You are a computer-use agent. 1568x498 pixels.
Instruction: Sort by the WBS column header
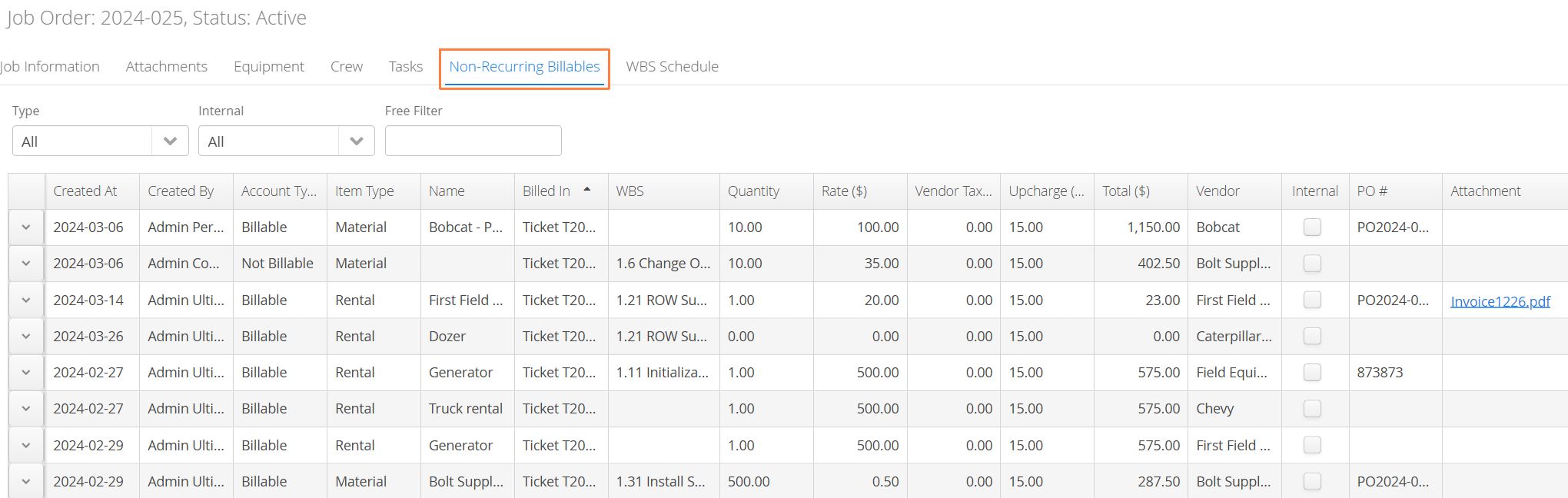coord(663,191)
